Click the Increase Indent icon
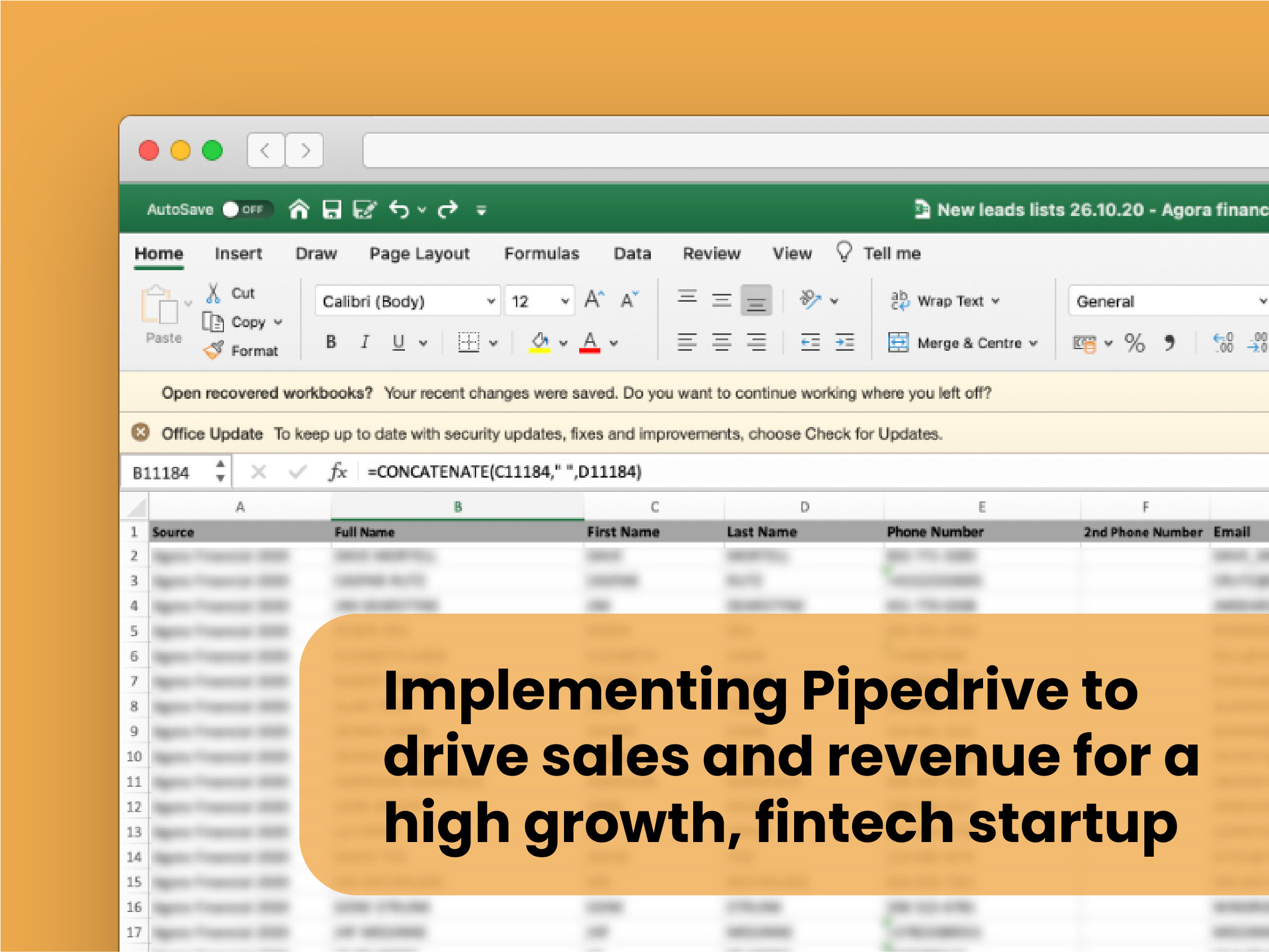 pos(844,342)
